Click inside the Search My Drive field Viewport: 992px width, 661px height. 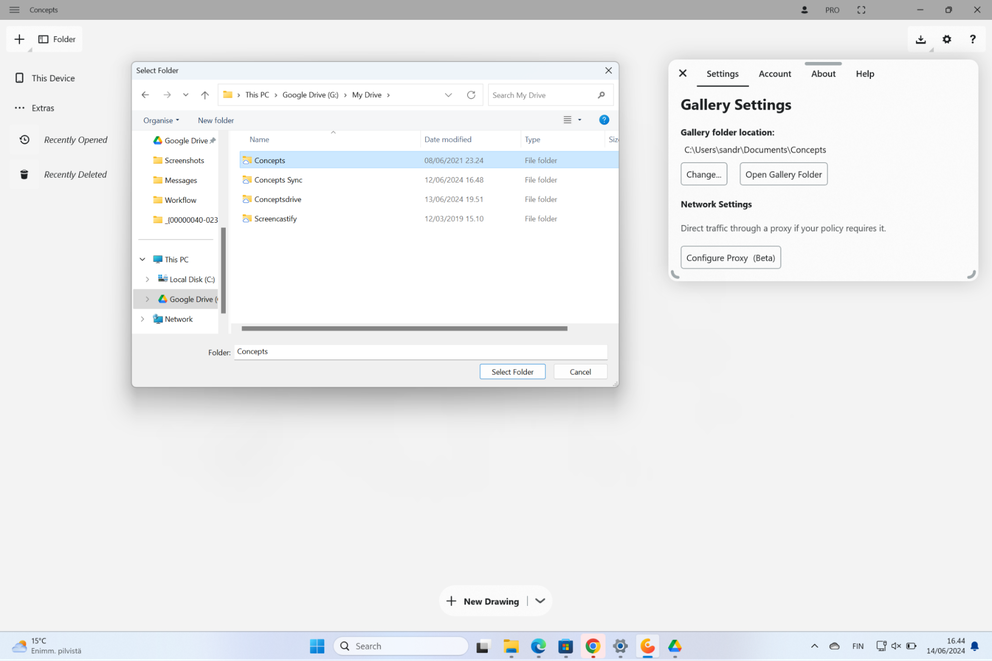click(x=540, y=94)
